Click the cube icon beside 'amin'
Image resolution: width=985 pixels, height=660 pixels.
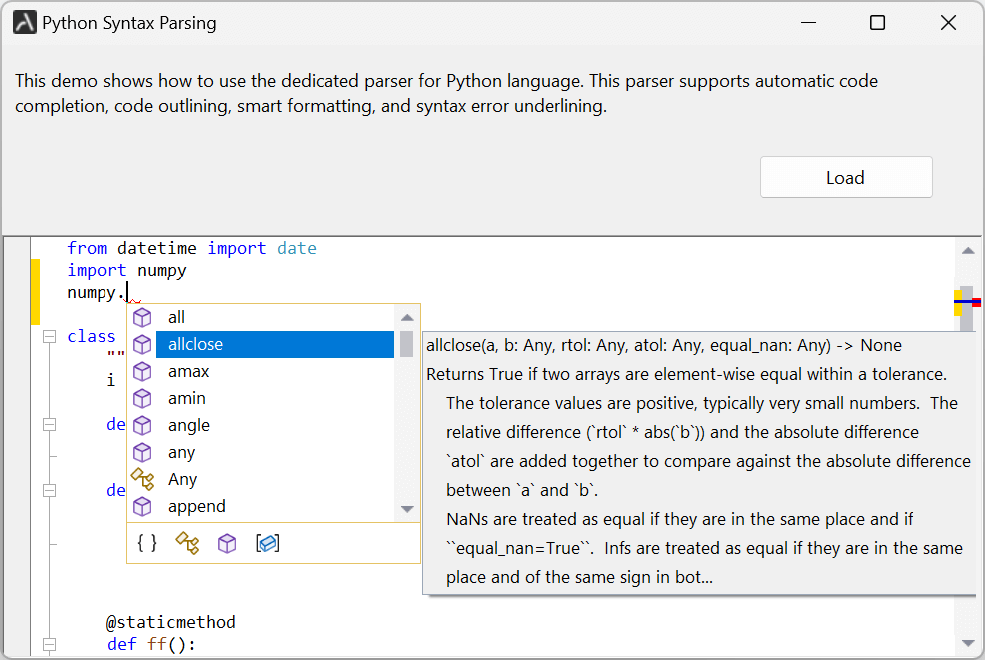click(x=142, y=398)
